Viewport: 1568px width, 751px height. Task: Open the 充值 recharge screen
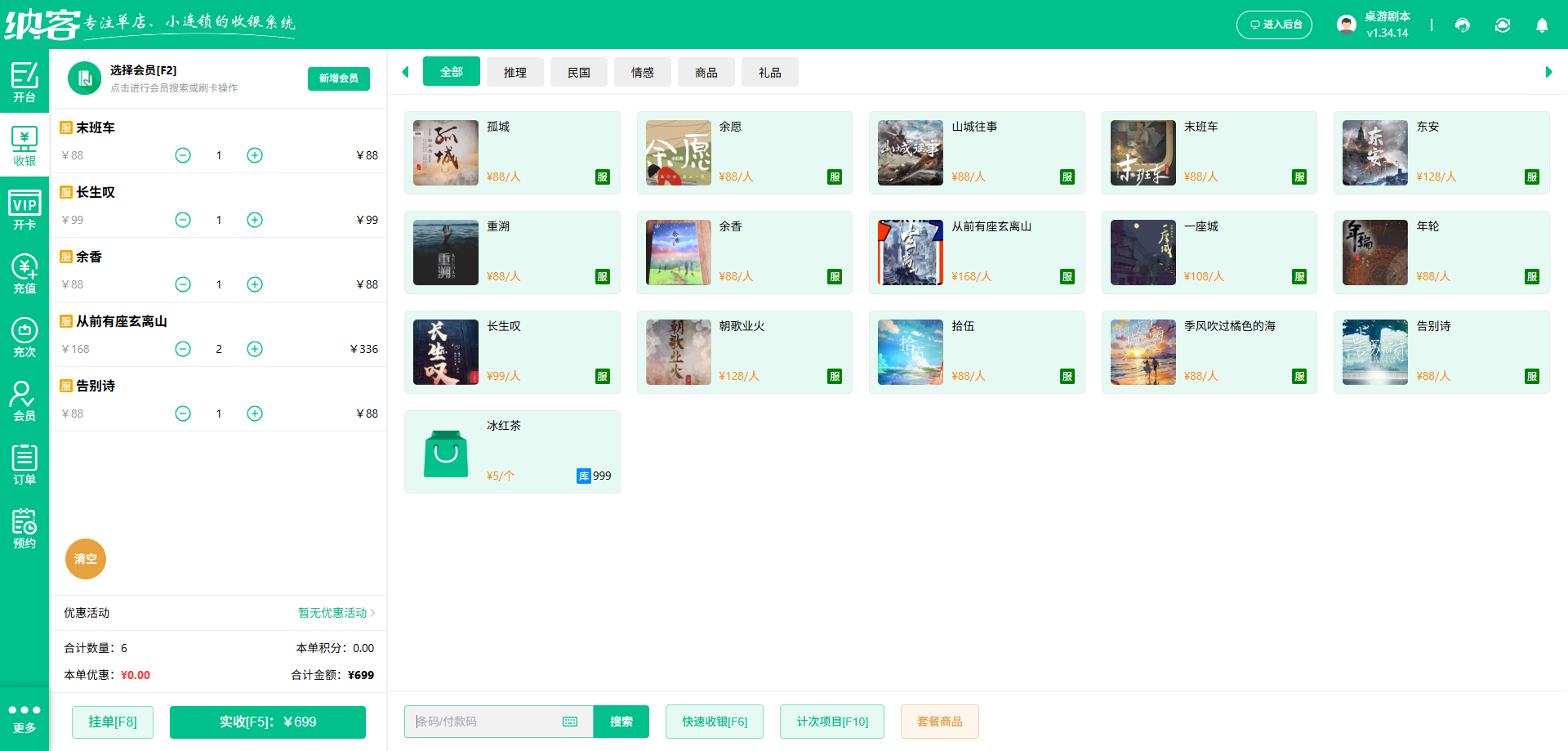point(24,272)
